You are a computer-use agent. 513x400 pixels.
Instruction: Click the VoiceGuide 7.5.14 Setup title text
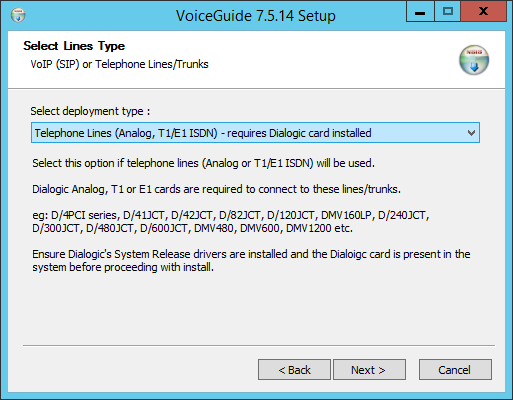pos(256,16)
